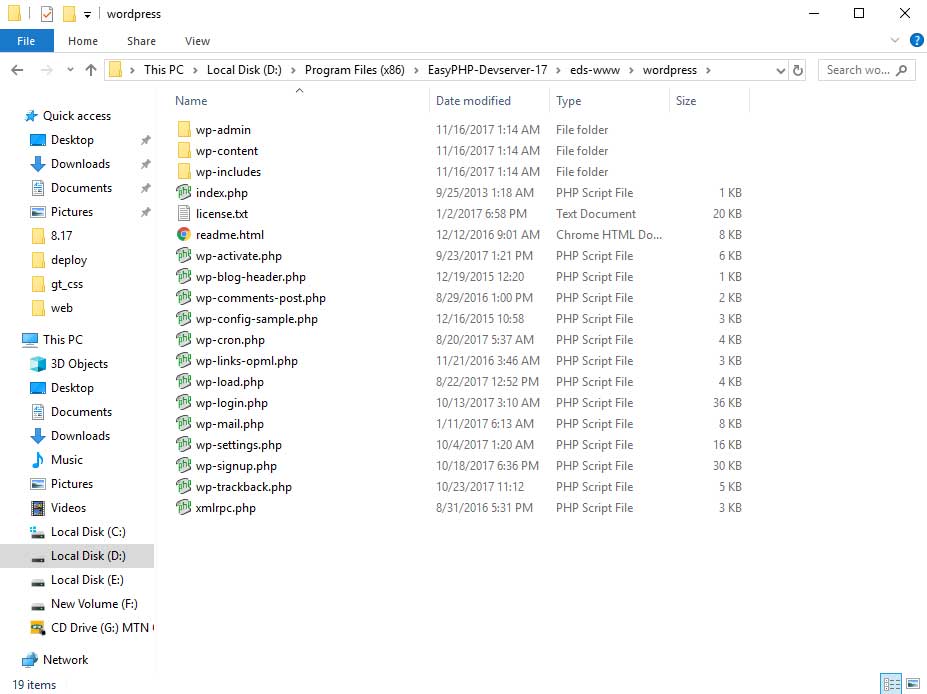Viewport: 927px width, 694px height.
Task: Open the deploy folder in Quick access
Action: (x=69, y=260)
